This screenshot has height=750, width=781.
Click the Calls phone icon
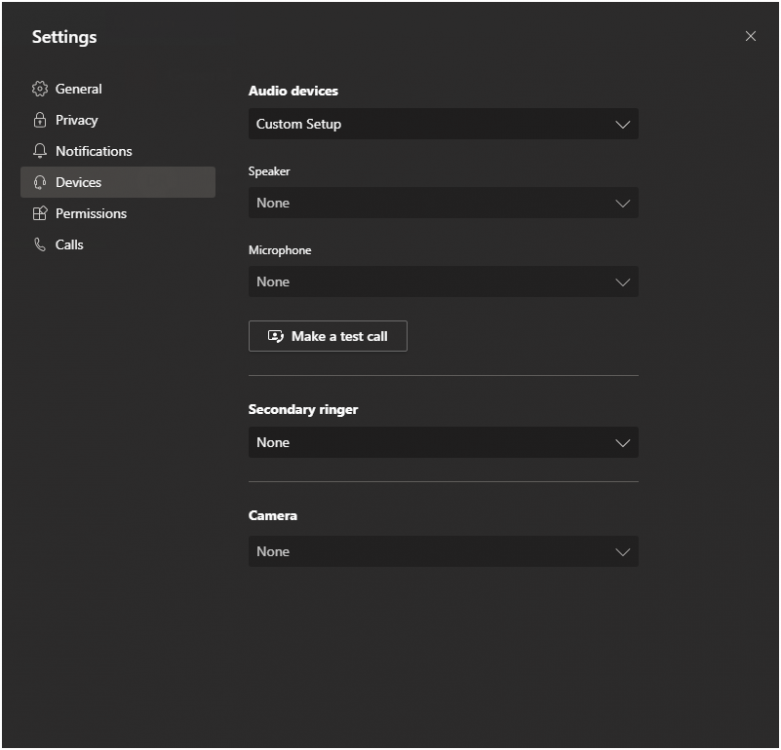pyautogui.click(x=40, y=244)
